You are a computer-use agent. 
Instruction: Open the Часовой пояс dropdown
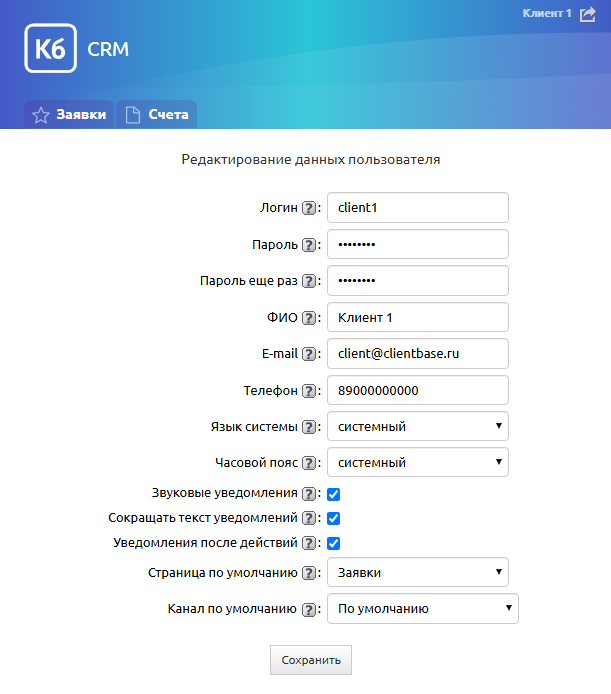[418, 462]
